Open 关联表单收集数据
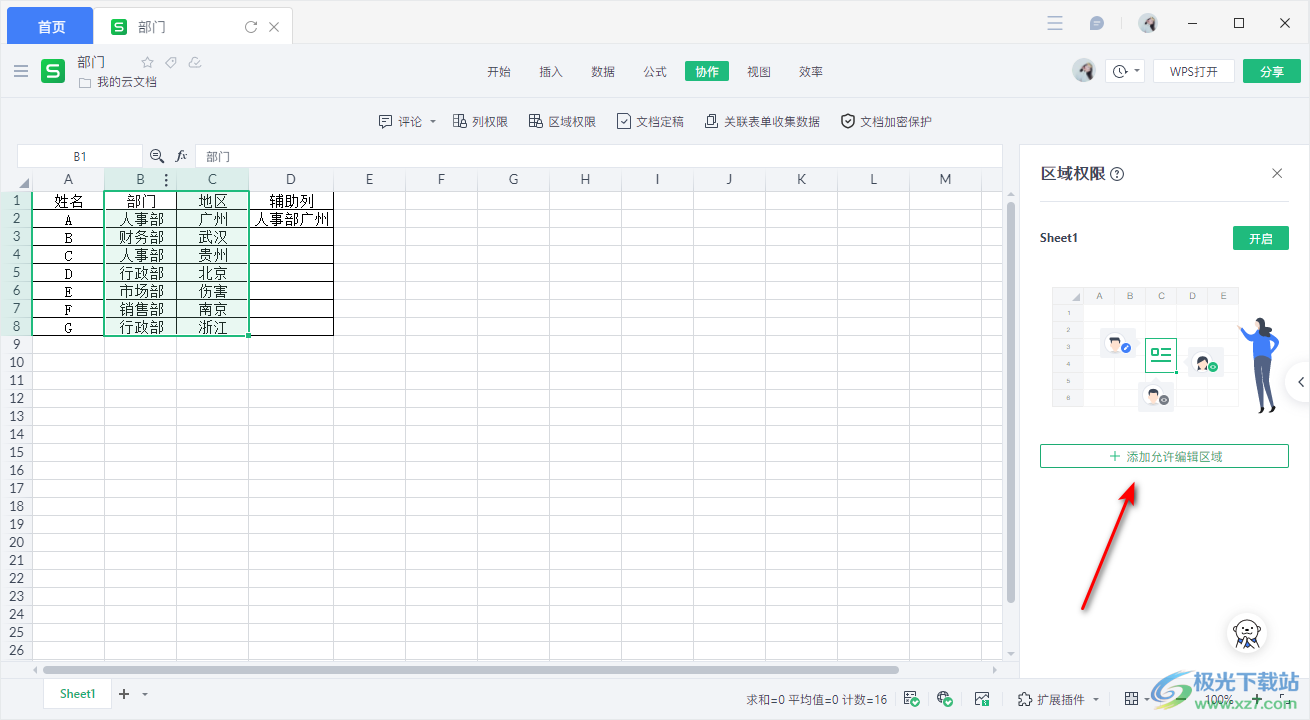Viewport: 1310px width, 720px height. (x=762, y=121)
